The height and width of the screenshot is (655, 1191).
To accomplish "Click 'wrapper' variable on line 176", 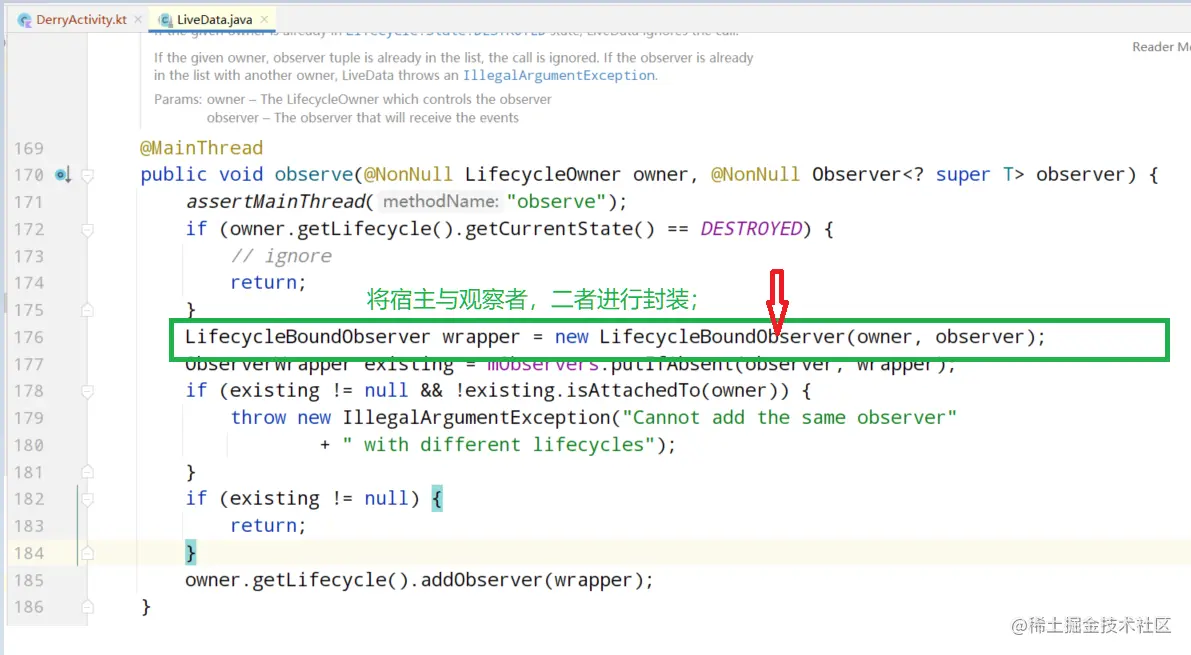I will point(481,337).
